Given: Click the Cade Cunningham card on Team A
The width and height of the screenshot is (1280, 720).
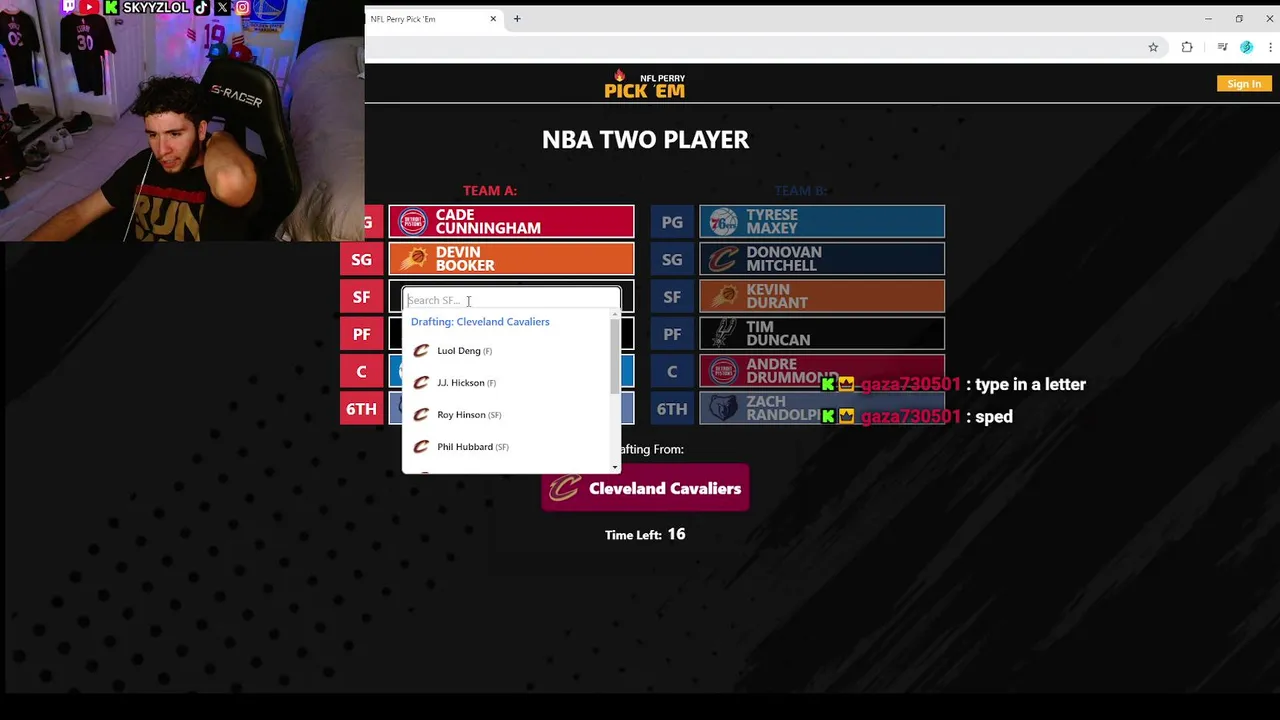Looking at the screenshot, I should click(x=511, y=222).
